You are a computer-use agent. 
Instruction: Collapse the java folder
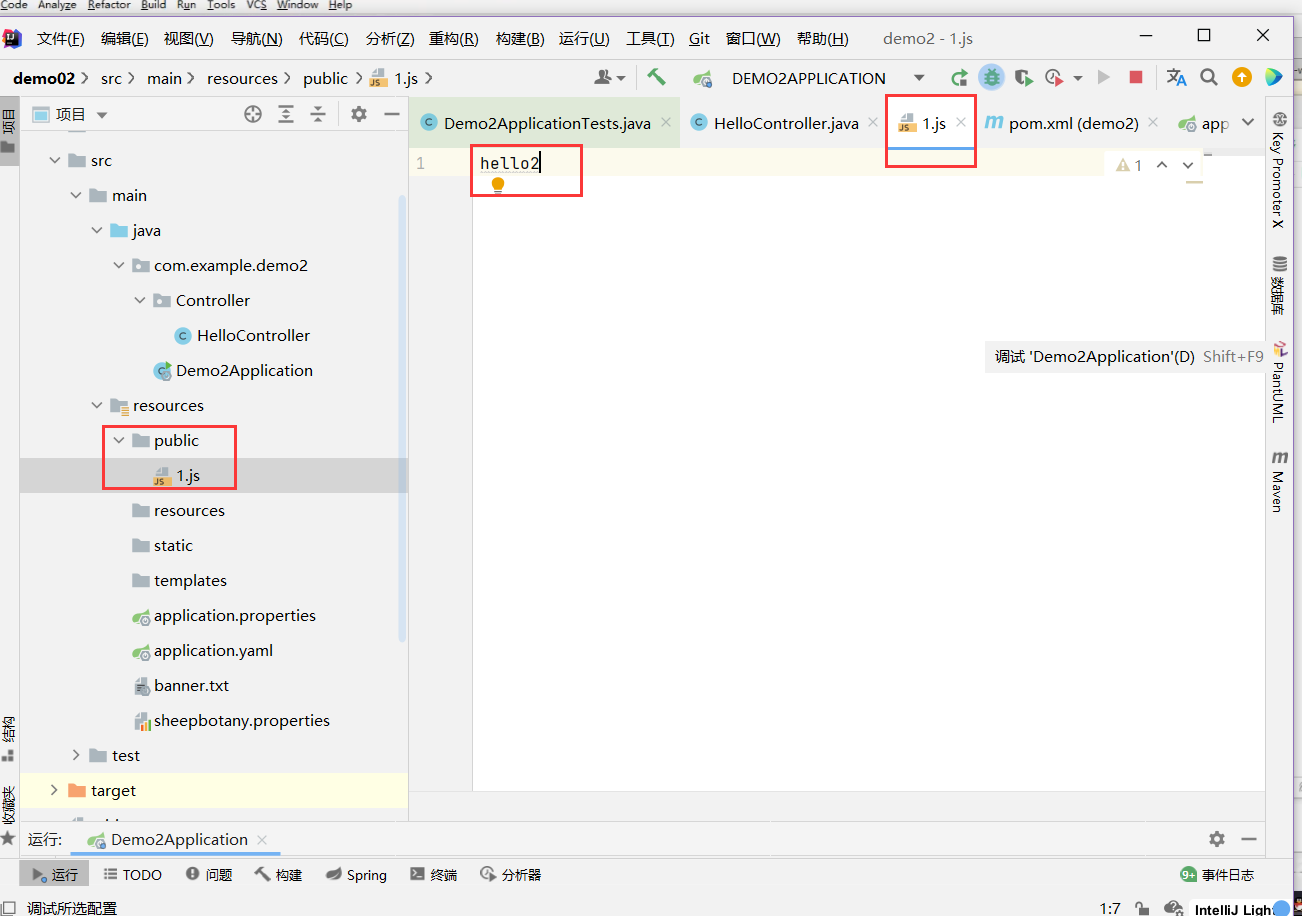click(x=97, y=230)
